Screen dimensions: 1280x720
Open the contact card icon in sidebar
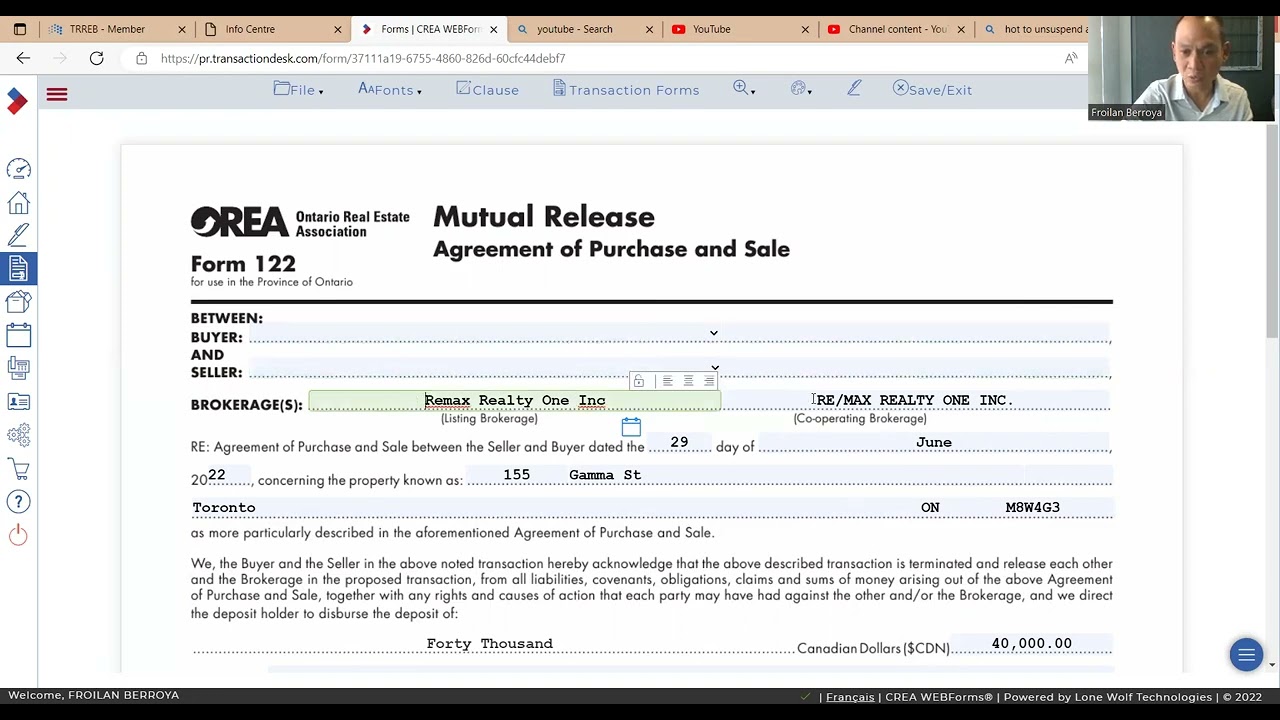[18, 401]
